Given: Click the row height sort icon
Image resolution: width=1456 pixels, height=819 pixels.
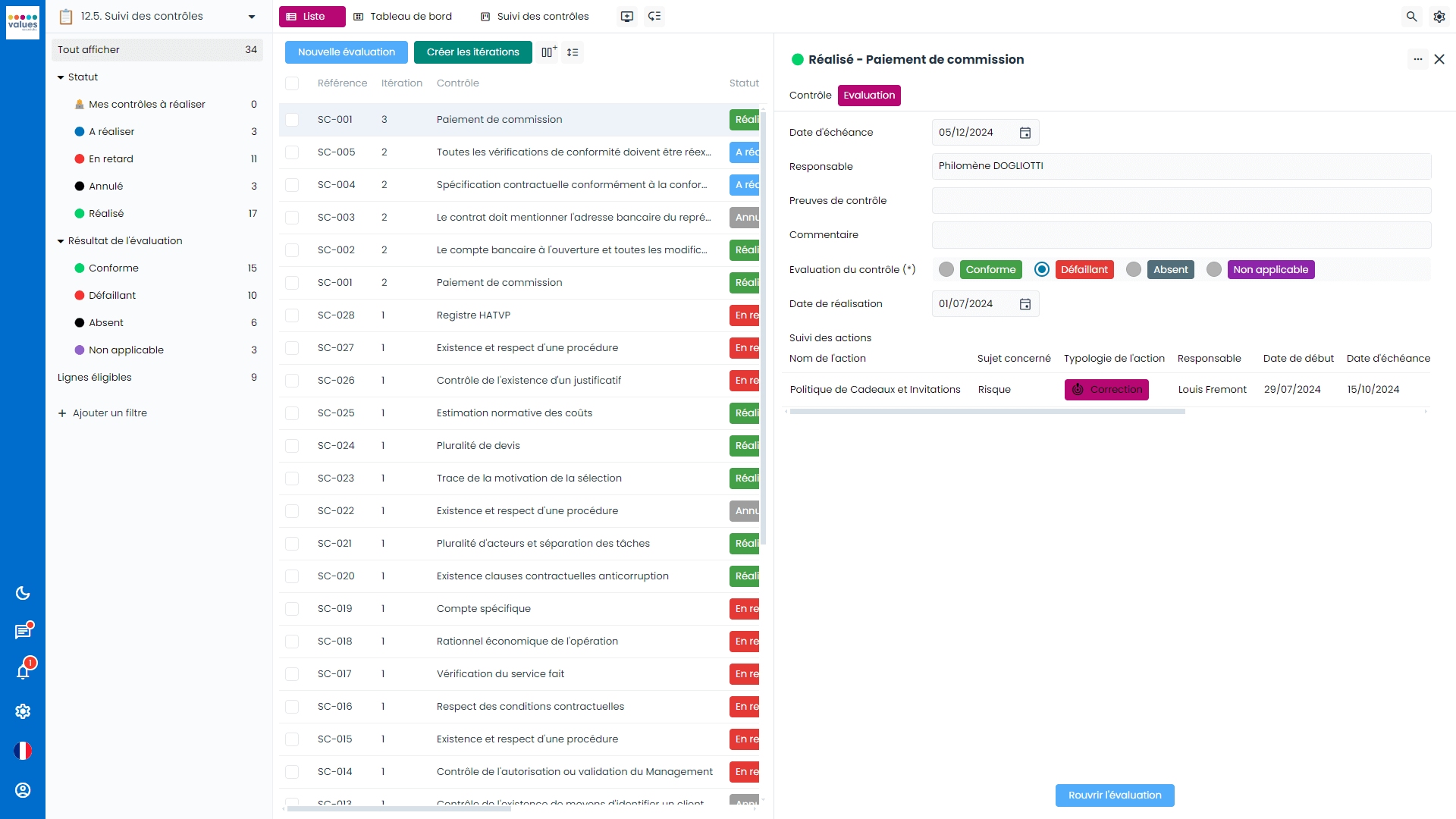Looking at the screenshot, I should [573, 52].
